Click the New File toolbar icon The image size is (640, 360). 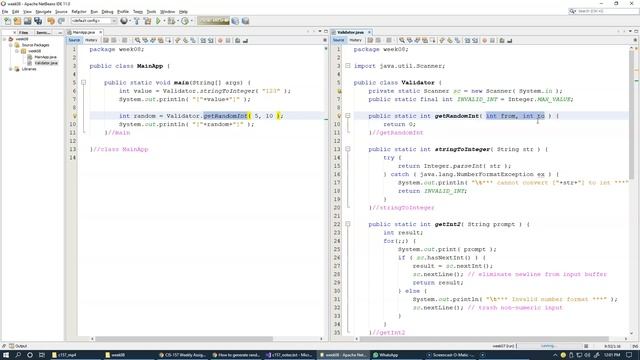[x=7, y=21]
